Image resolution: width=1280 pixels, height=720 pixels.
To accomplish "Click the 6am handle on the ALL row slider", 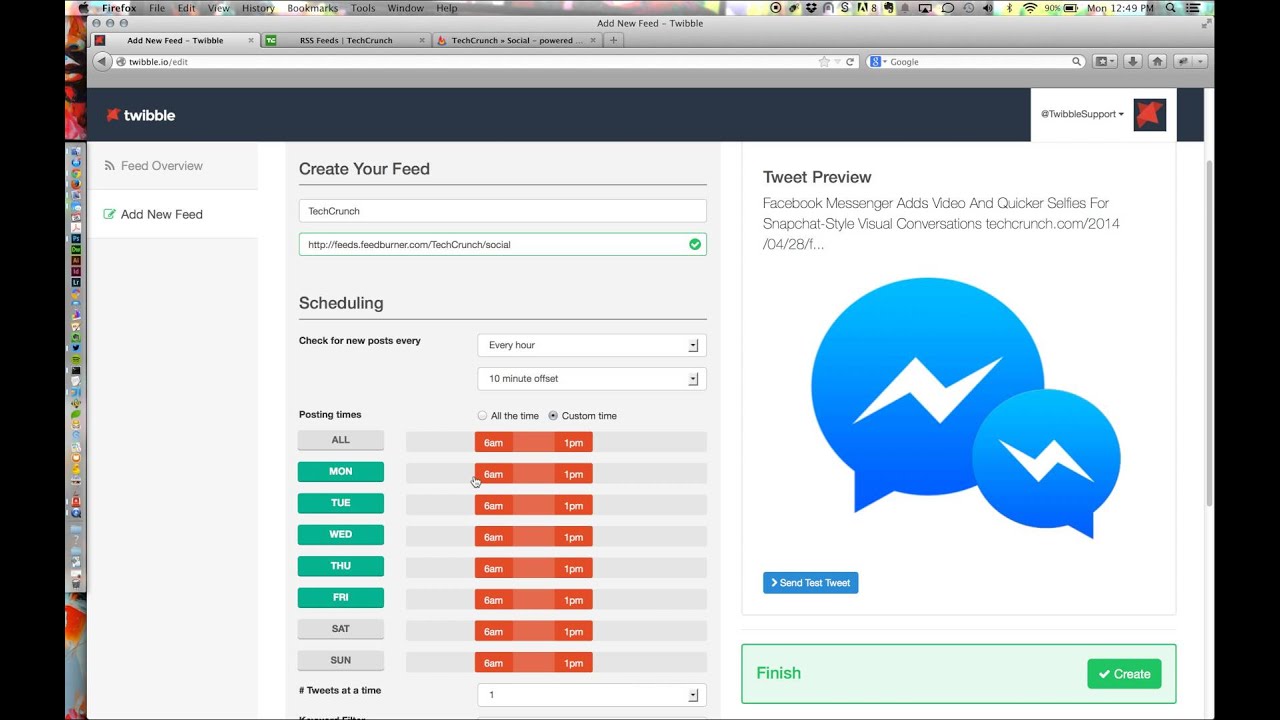I will point(493,442).
